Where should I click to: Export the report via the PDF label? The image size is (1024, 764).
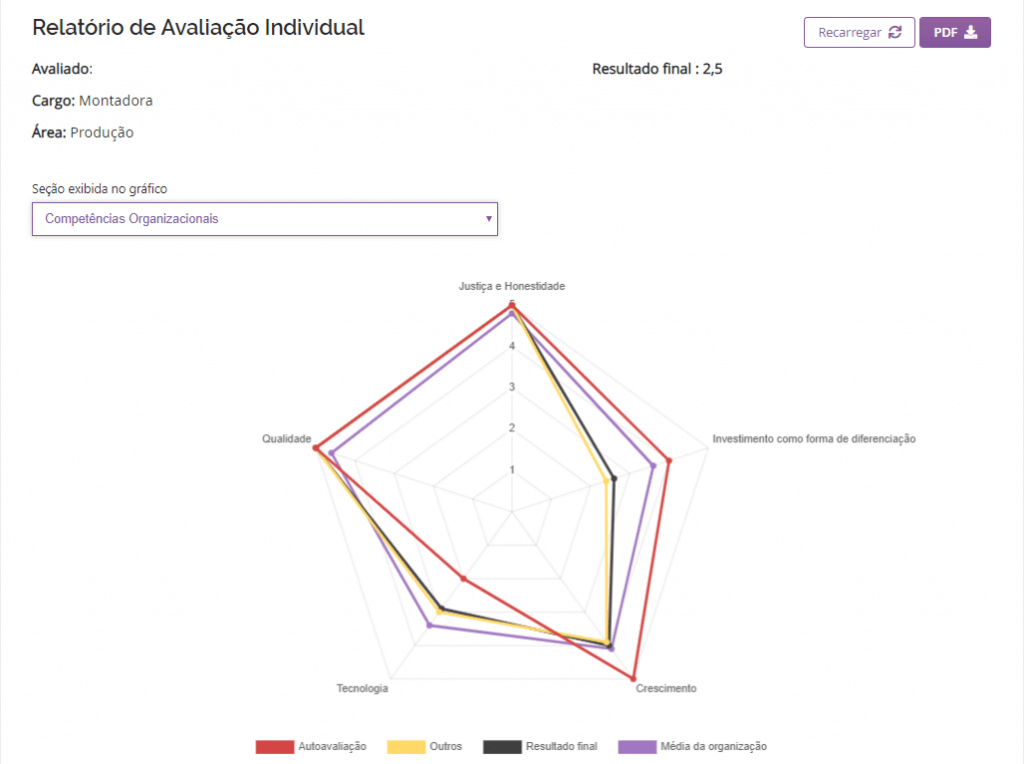[x=945, y=32]
